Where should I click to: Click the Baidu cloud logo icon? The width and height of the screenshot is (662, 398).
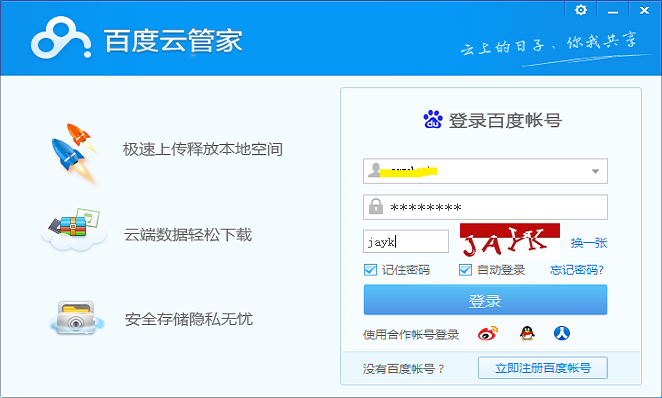61,38
